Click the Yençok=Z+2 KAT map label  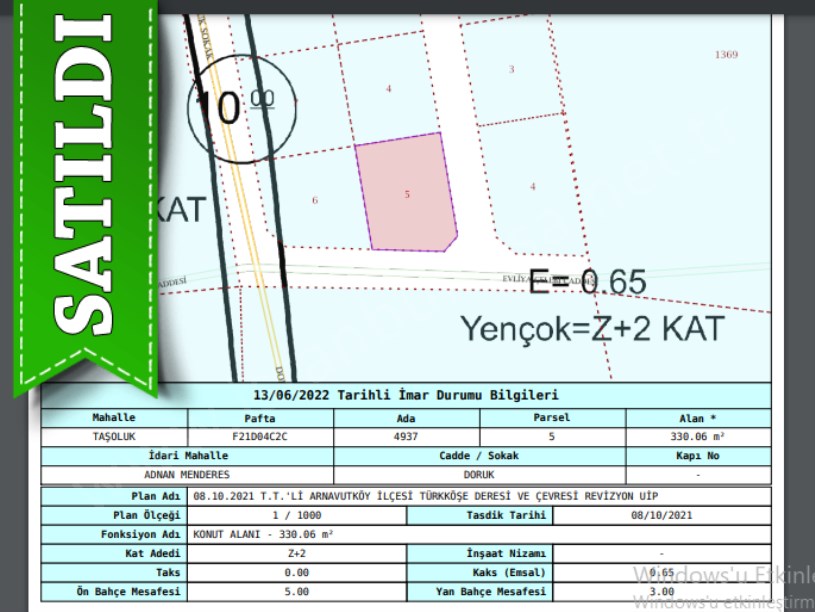coord(590,328)
